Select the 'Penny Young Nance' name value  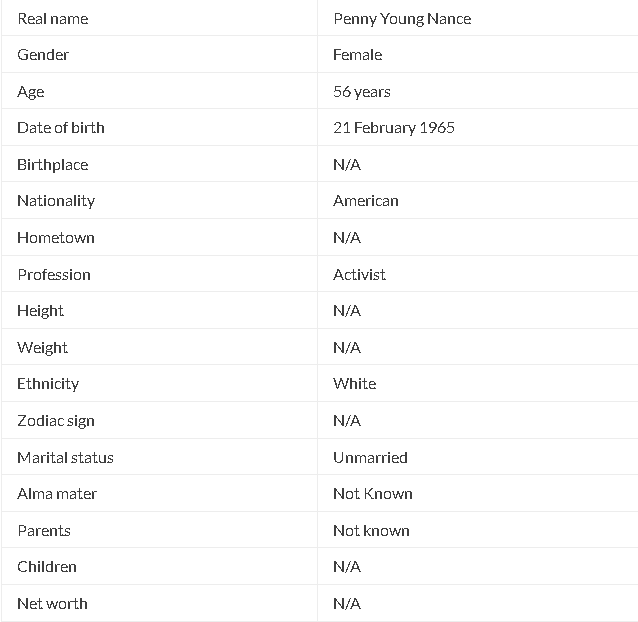tap(402, 19)
